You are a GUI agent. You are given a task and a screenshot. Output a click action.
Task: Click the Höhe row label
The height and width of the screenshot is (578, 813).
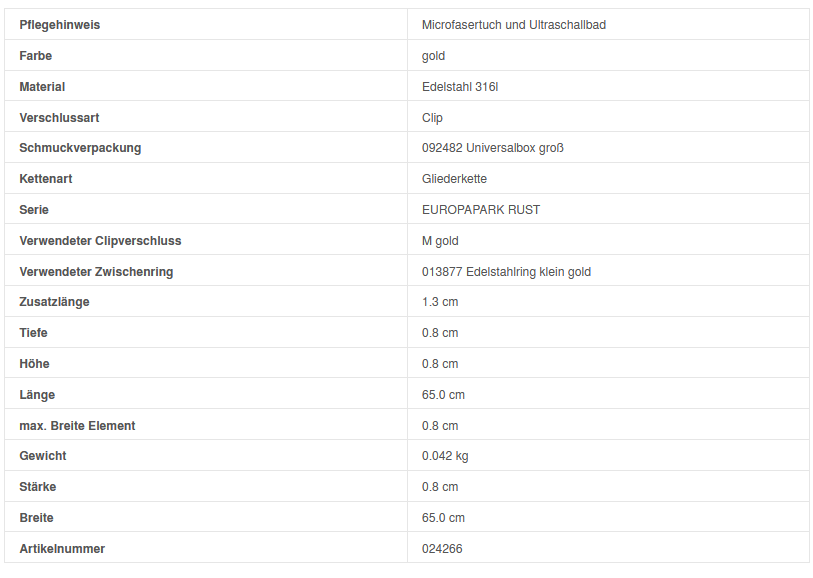coord(34,364)
